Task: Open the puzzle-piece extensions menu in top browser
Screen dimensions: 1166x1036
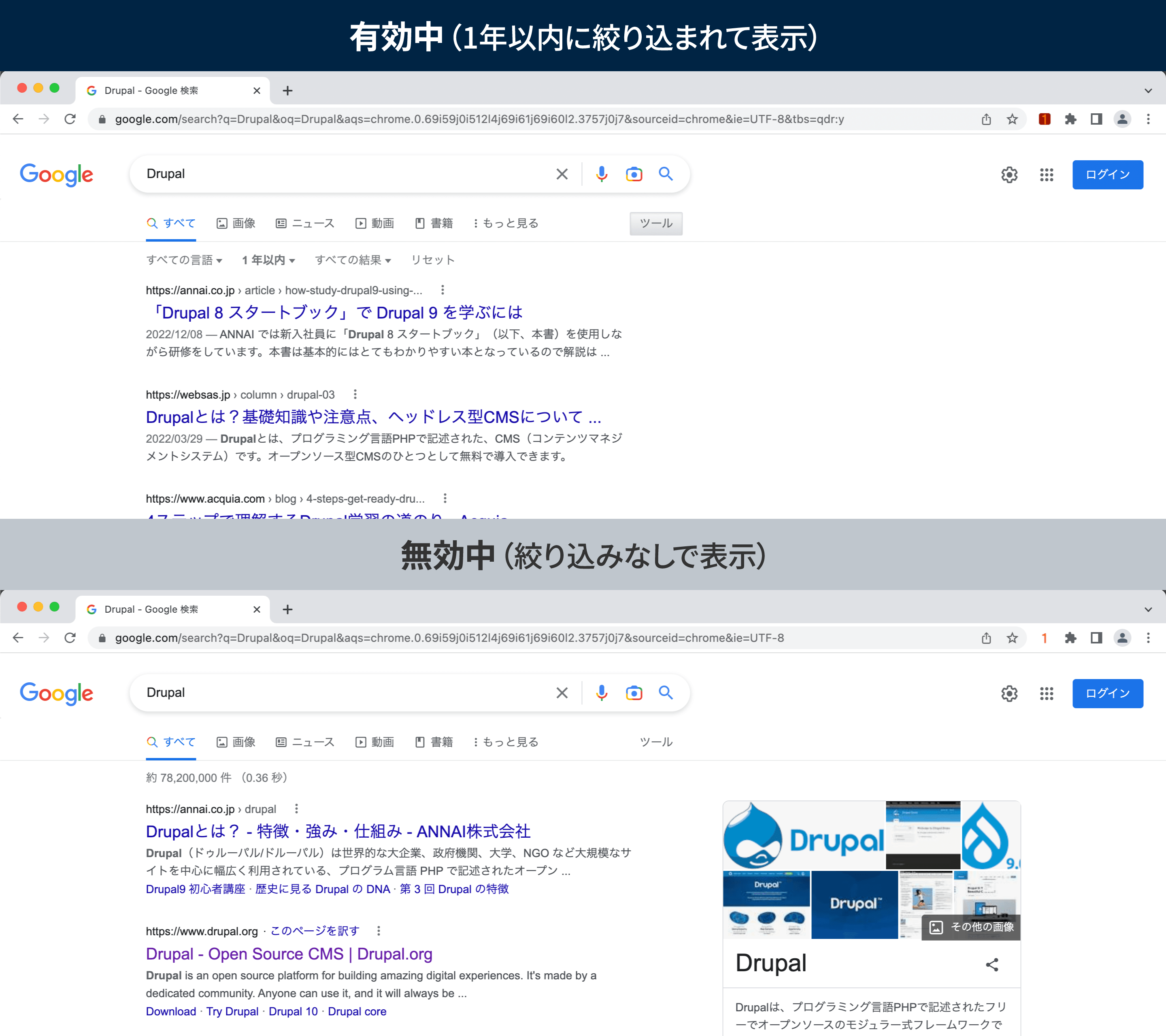Action: (x=1070, y=119)
